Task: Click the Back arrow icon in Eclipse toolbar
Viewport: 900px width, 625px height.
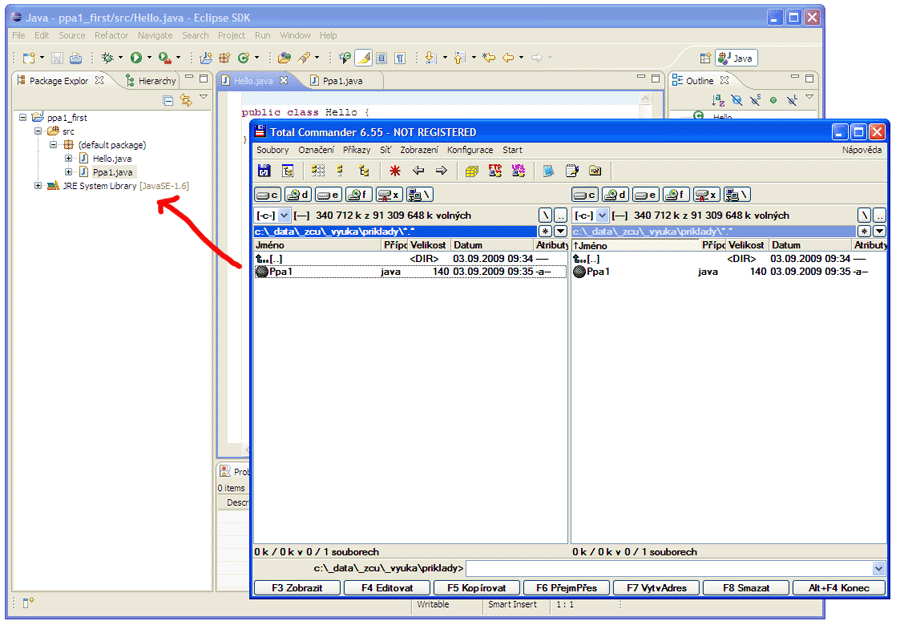Action: (x=508, y=57)
